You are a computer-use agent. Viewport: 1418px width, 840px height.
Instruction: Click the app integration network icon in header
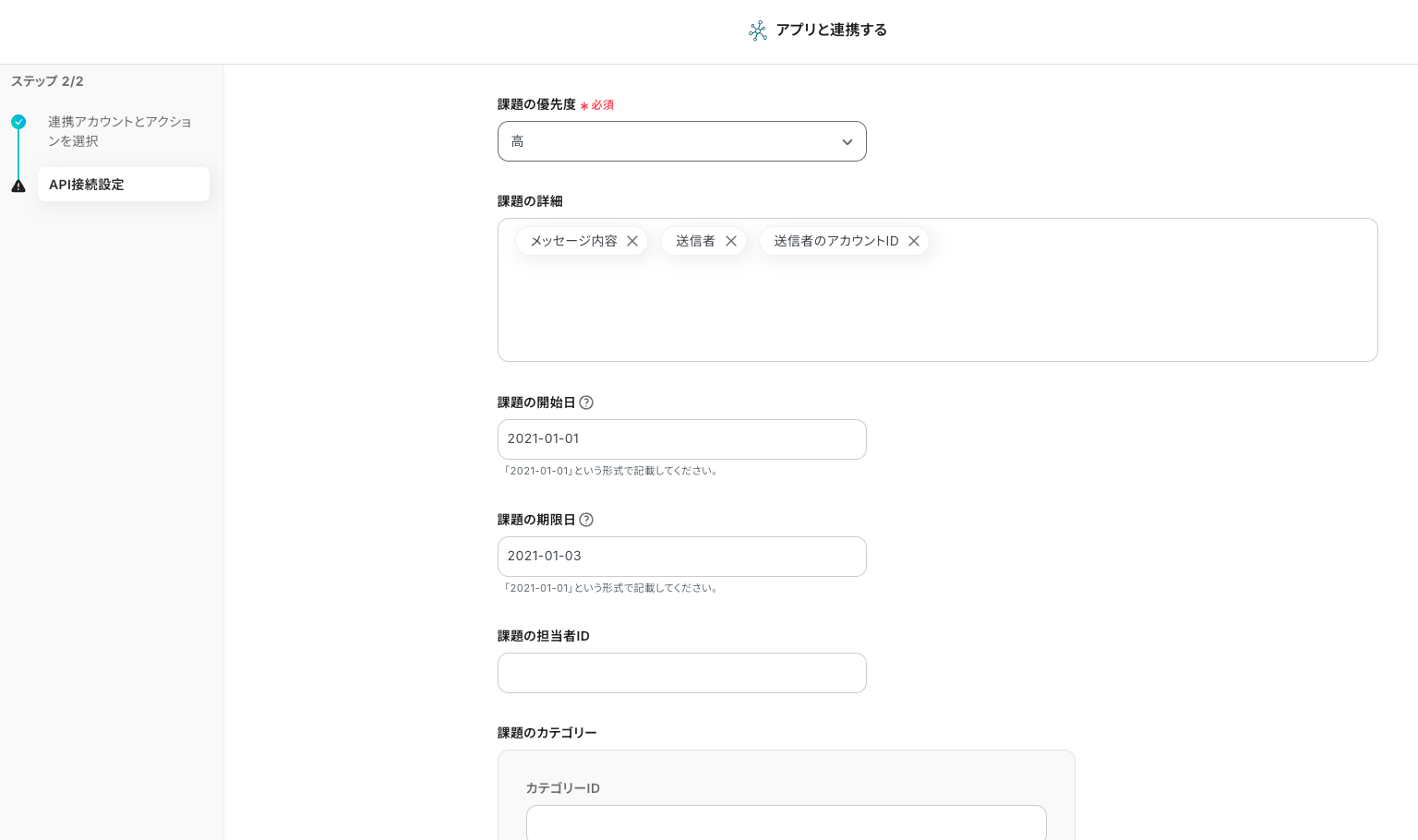click(757, 30)
